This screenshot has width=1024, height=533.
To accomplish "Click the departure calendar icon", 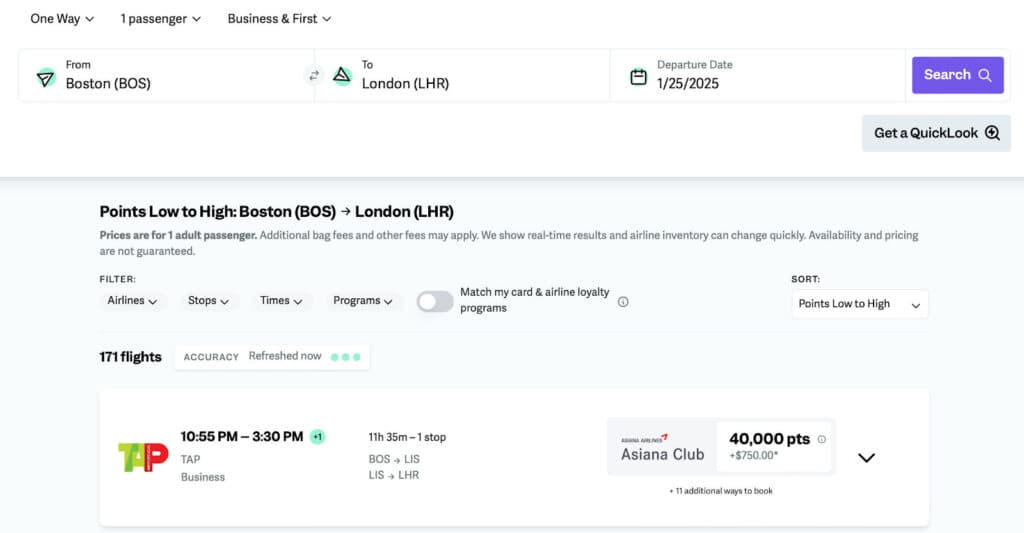I will coord(638,76).
